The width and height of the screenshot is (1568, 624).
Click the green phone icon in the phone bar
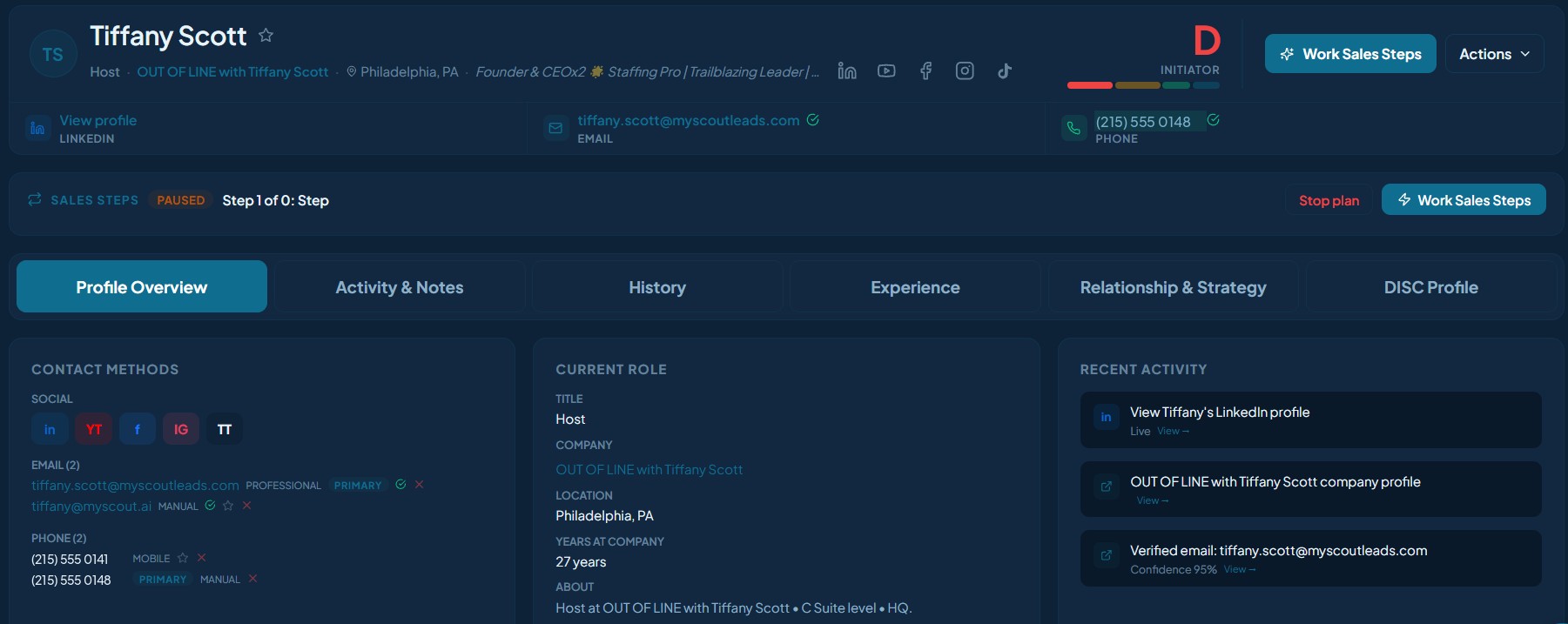point(1073,128)
